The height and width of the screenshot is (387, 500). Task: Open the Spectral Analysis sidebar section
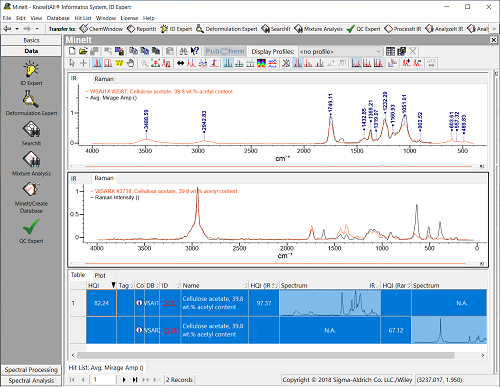[31, 380]
